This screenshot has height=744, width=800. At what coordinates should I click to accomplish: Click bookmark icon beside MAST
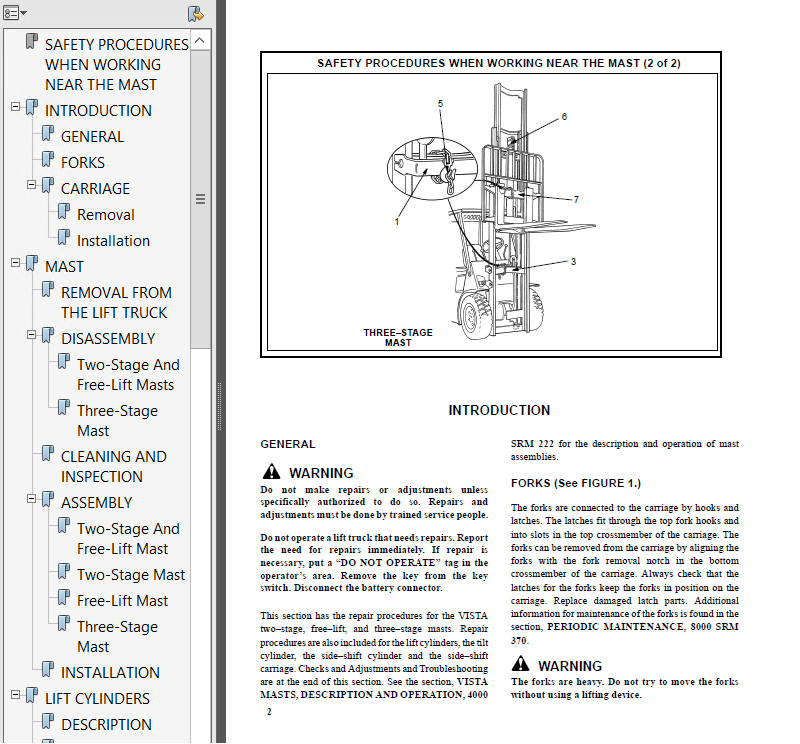[32, 263]
